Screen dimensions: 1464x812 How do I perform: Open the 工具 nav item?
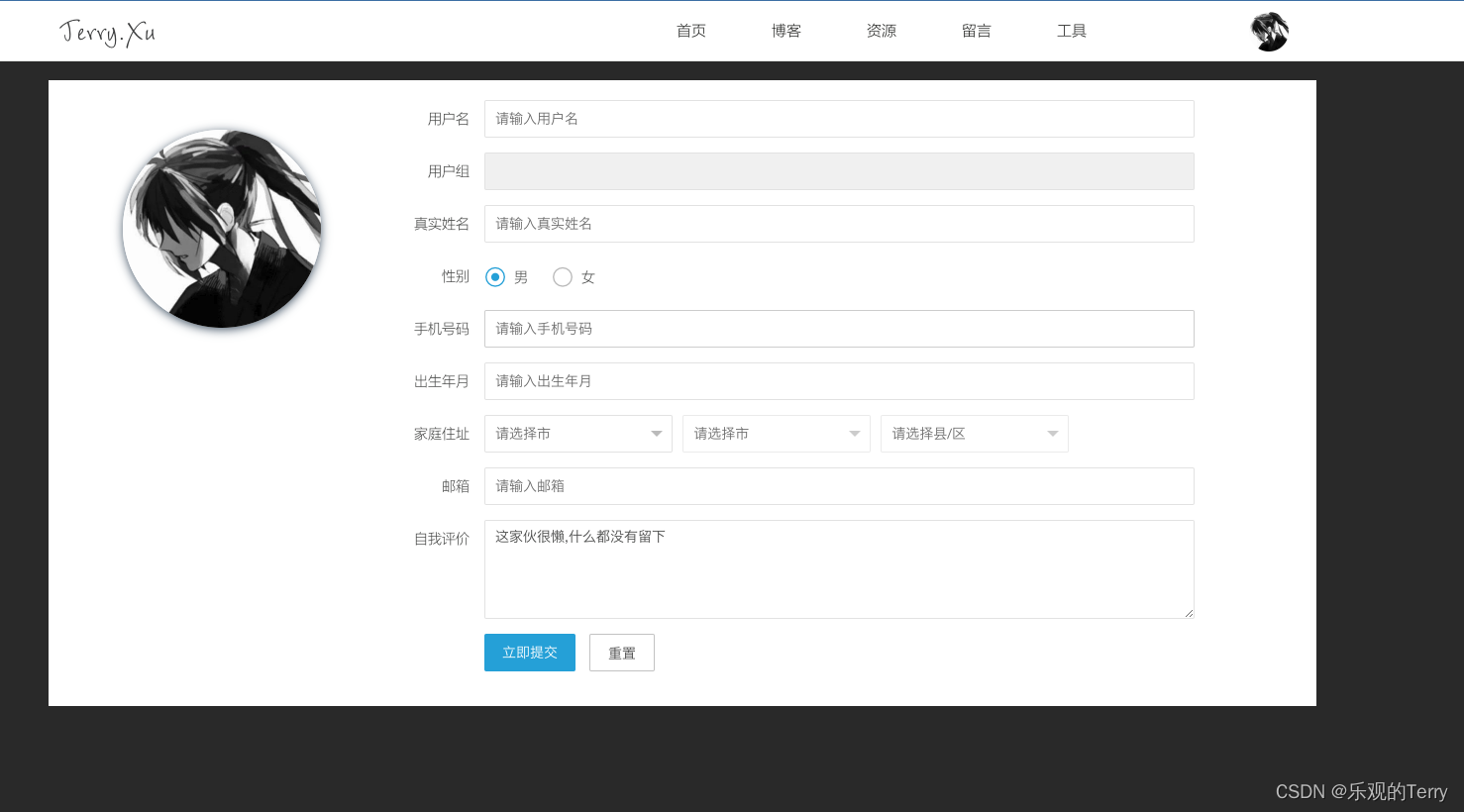tap(1072, 31)
